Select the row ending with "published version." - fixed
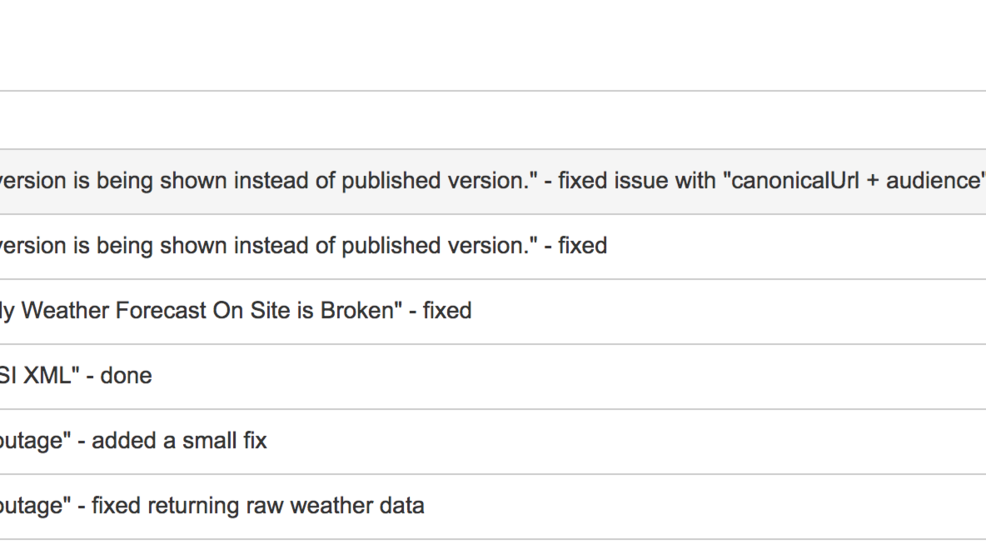 [493, 246]
